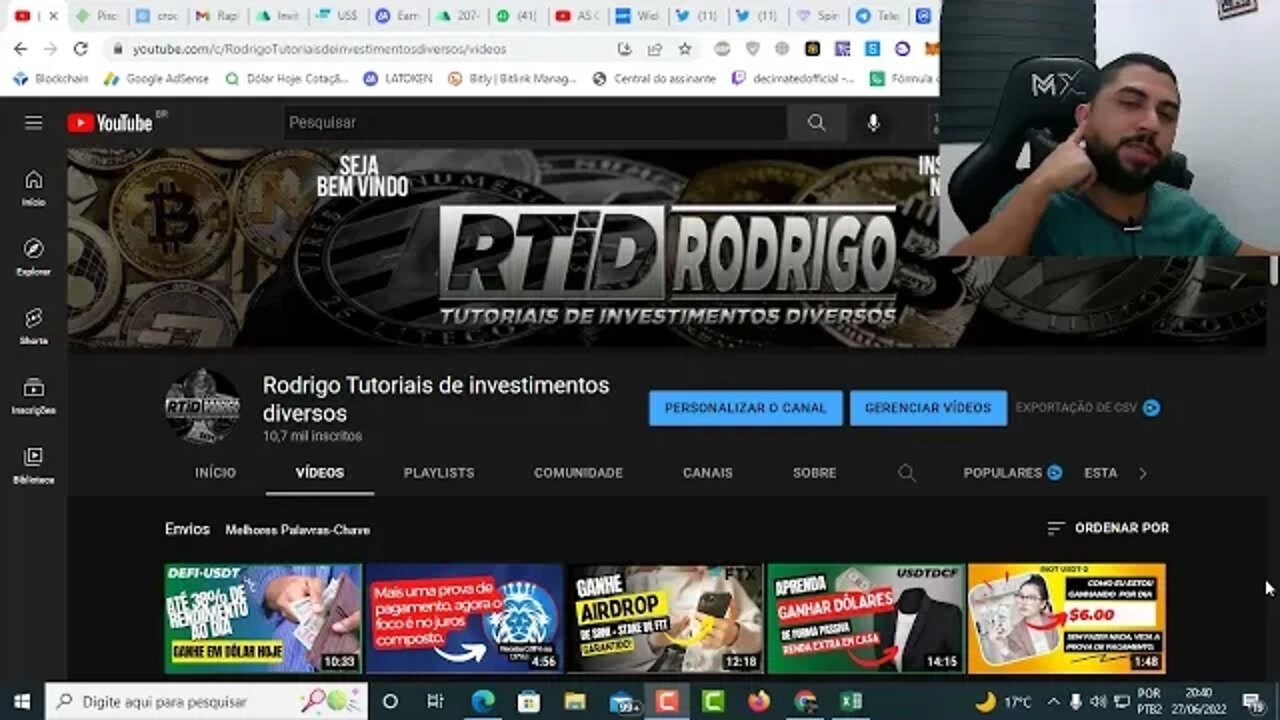Open the Google AdSense bookmark

click(156, 78)
